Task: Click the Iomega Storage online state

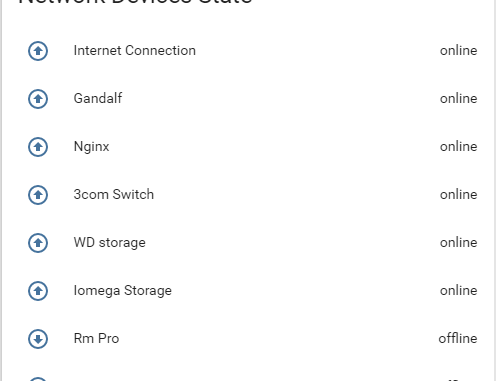Action: pos(458,291)
